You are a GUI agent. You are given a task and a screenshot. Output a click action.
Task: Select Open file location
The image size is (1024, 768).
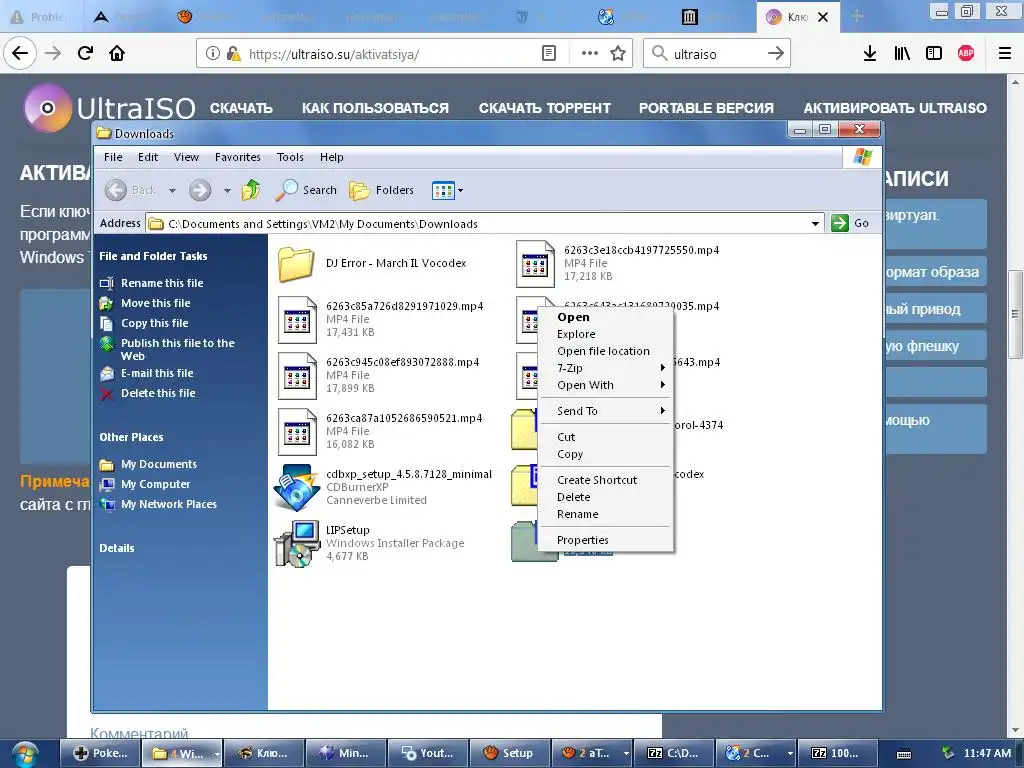[605, 351]
